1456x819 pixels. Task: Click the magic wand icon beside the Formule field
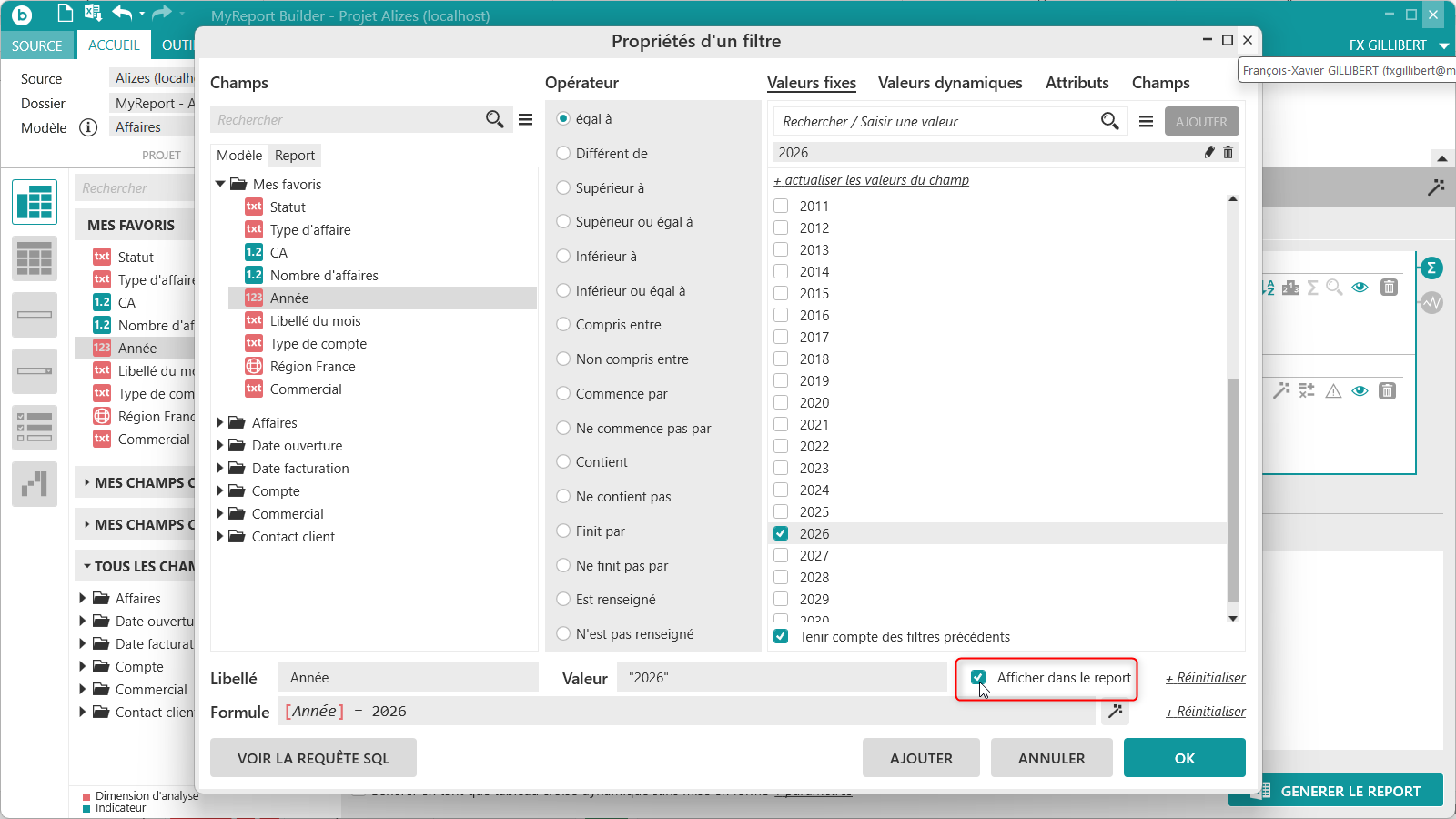point(1115,712)
